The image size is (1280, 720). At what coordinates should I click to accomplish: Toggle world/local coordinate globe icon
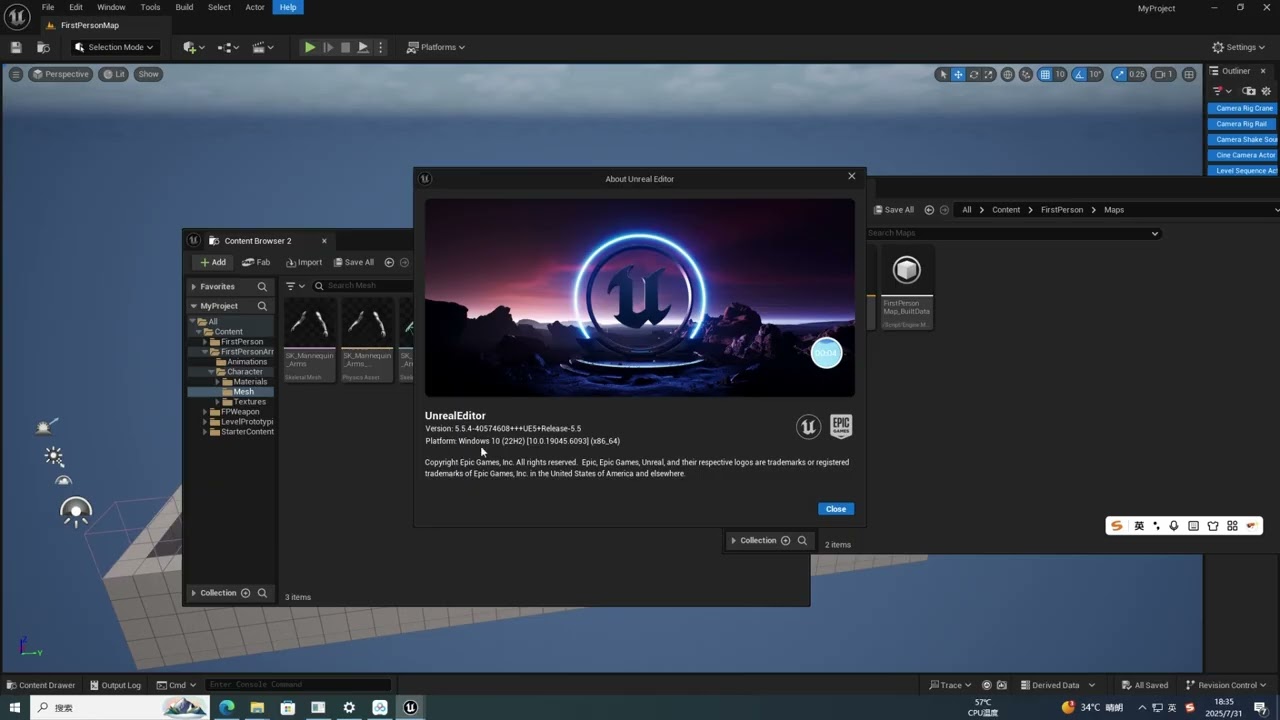(1008, 74)
